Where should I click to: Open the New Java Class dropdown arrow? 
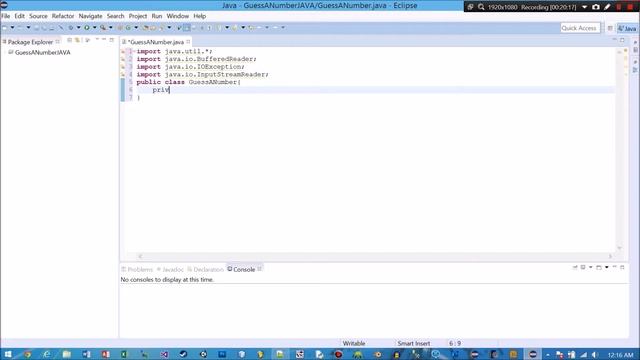[x=136, y=28]
